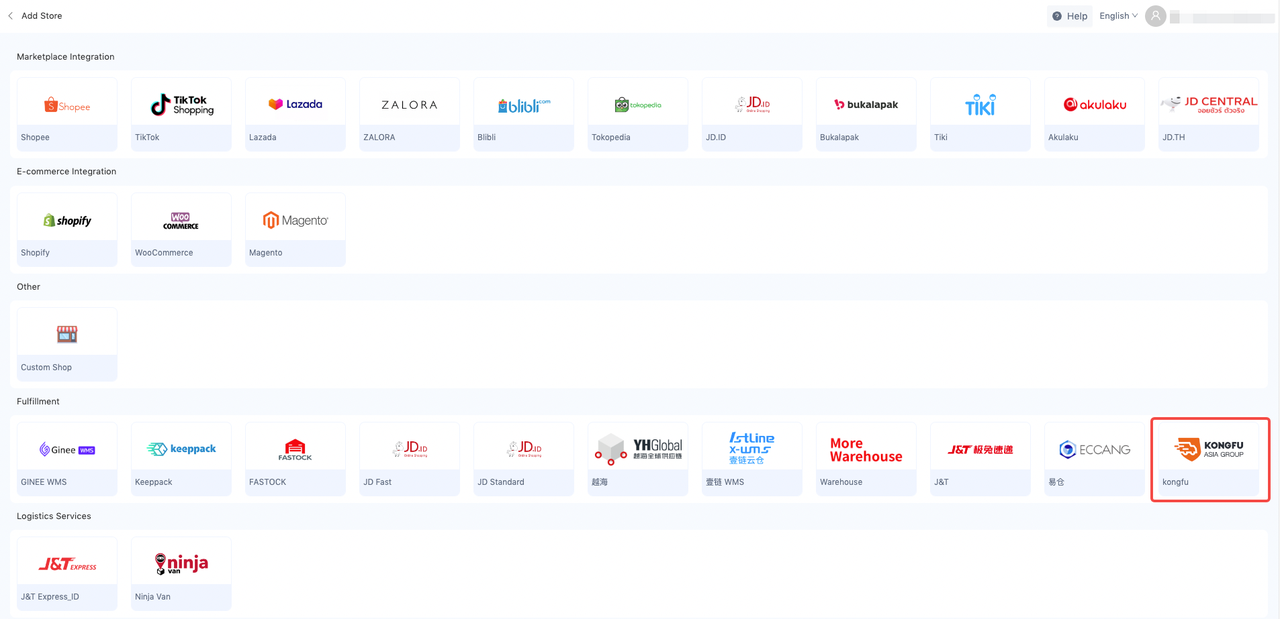Click the JD Standard label text
Image resolution: width=1280 pixels, height=619 pixels.
click(x=500, y=482)
